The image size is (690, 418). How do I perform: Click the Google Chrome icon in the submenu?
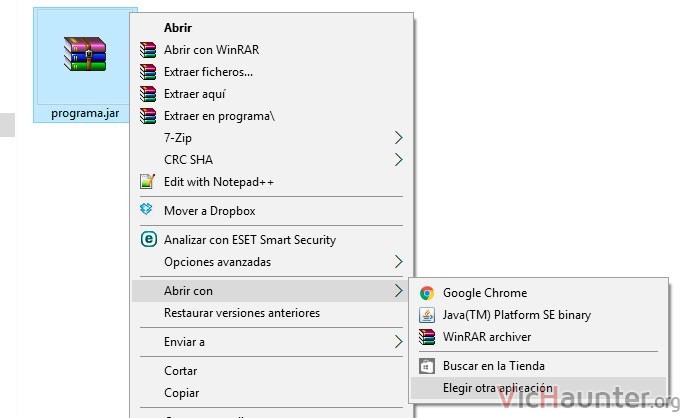(426, 293)
